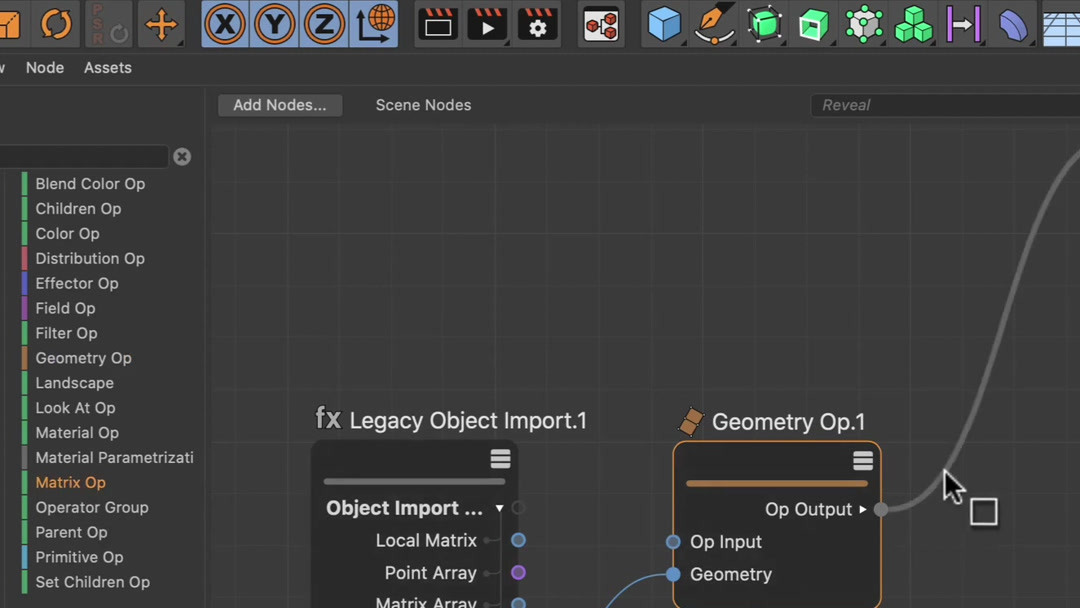Expand the Op Output port arrow
Screen dimensions: 1080x608
863,510
